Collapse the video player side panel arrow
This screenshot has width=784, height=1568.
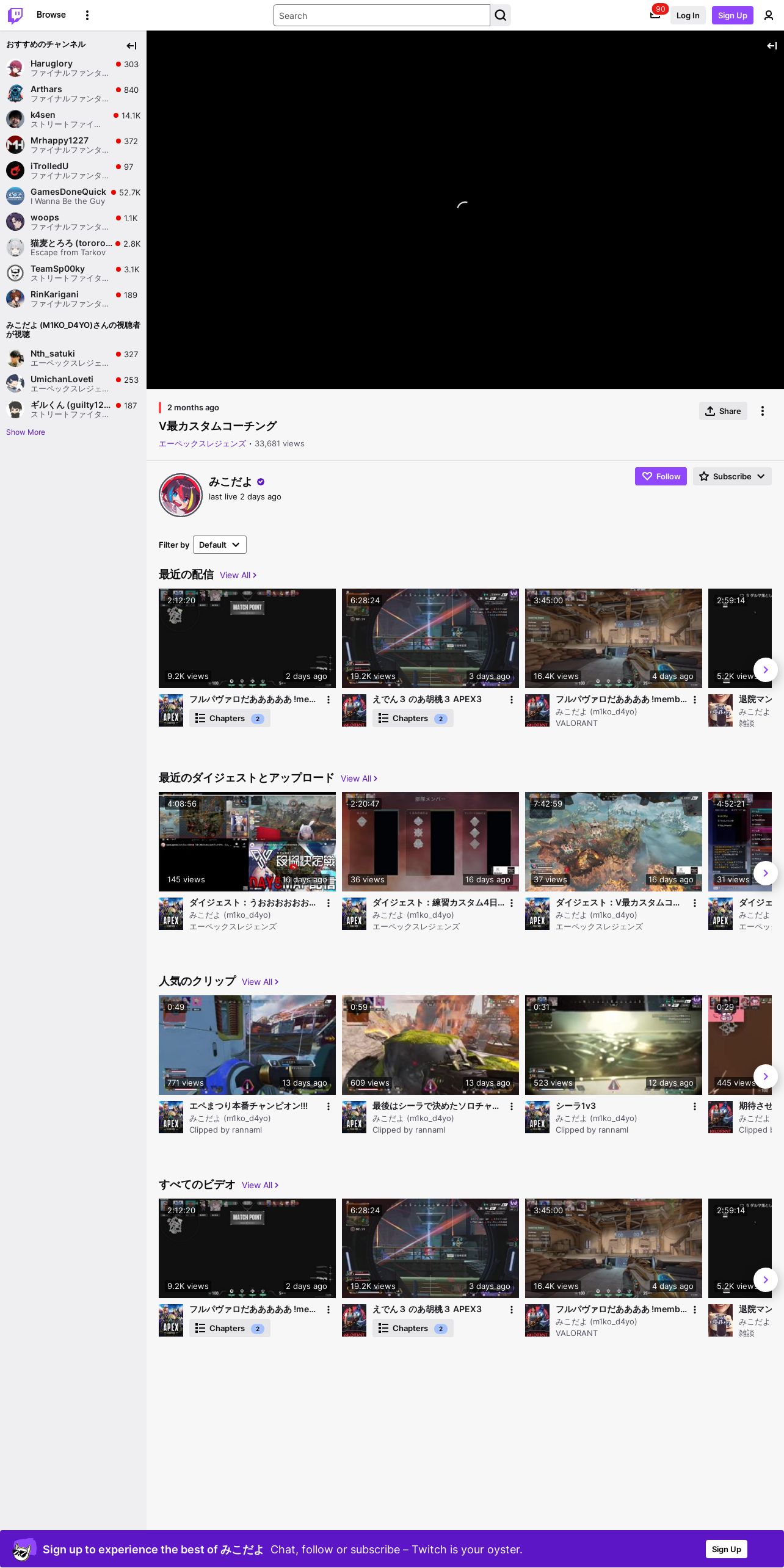[772, 46]
